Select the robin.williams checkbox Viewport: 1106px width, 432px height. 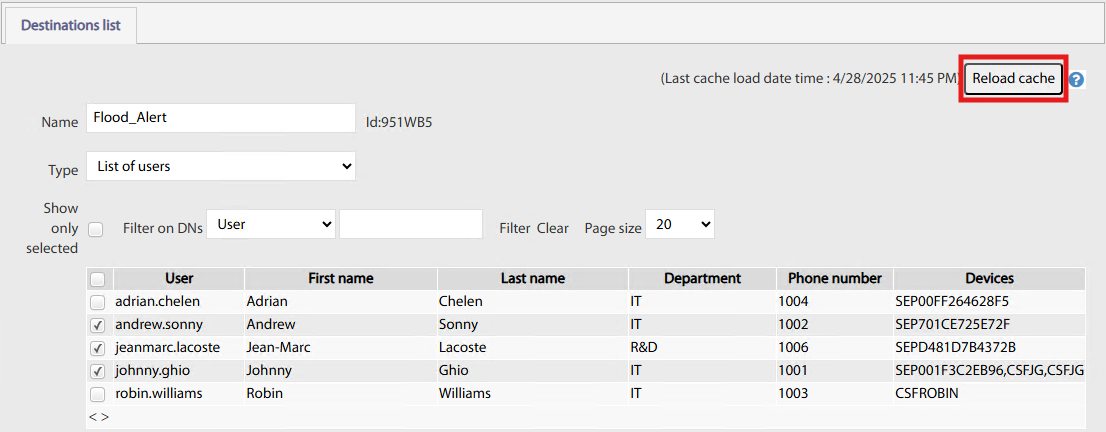98,394
